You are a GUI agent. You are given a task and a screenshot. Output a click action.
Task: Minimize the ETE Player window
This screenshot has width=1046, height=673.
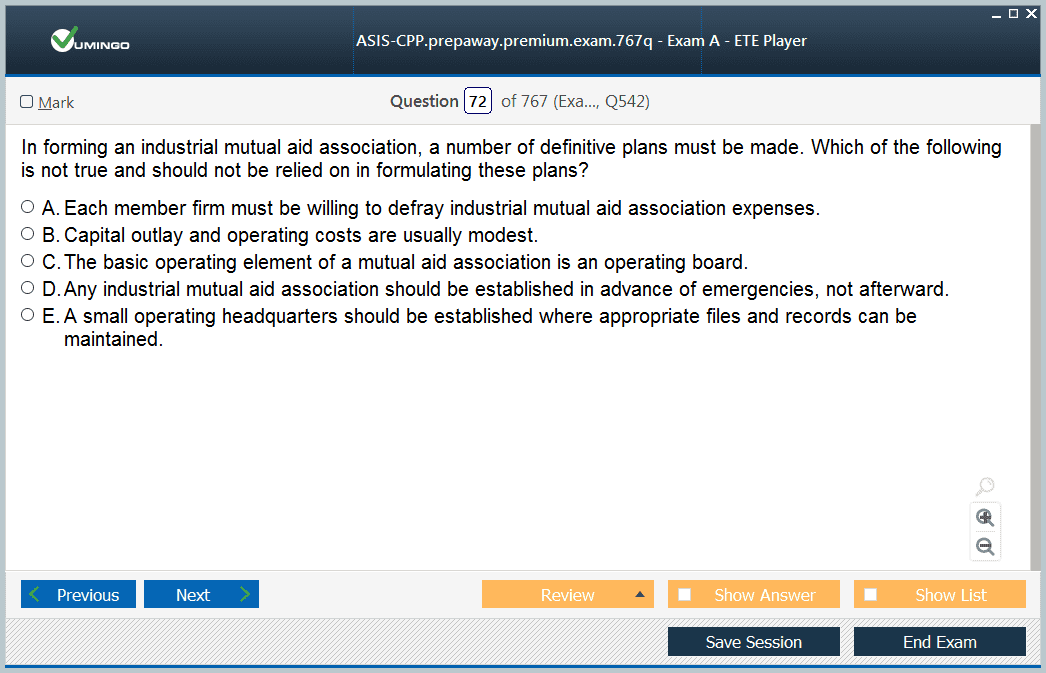[997, 14]
